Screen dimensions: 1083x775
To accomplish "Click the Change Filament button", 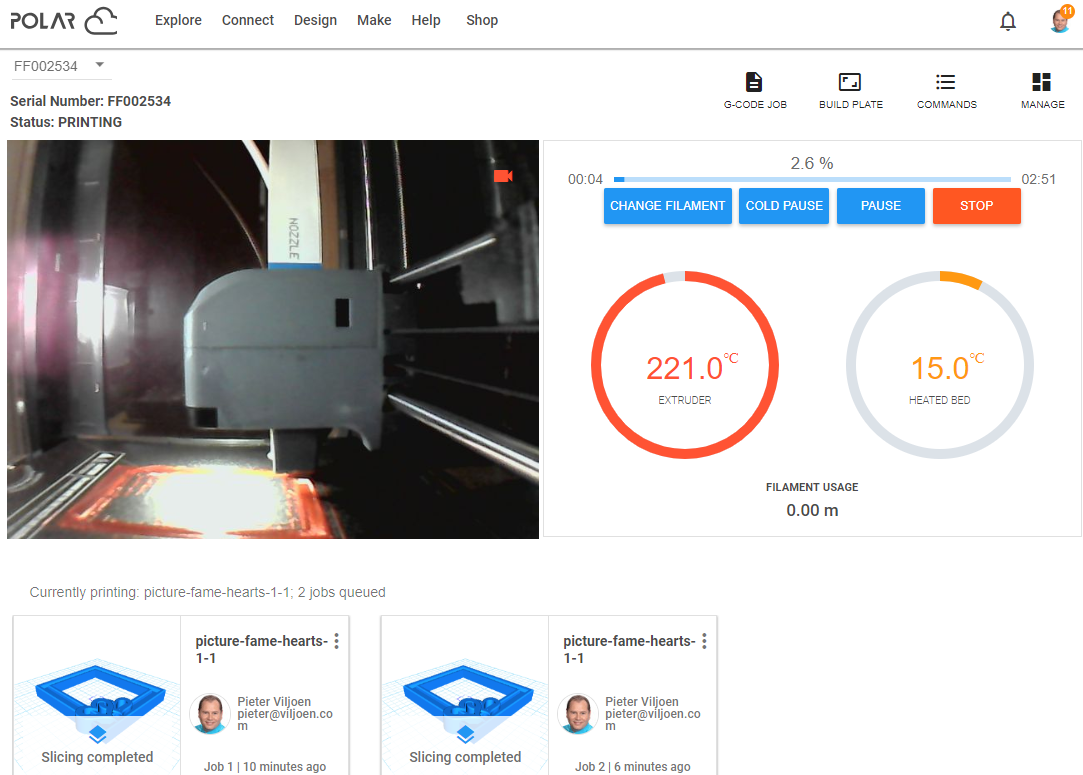I will pyautogui.click(x=667, y=206).
